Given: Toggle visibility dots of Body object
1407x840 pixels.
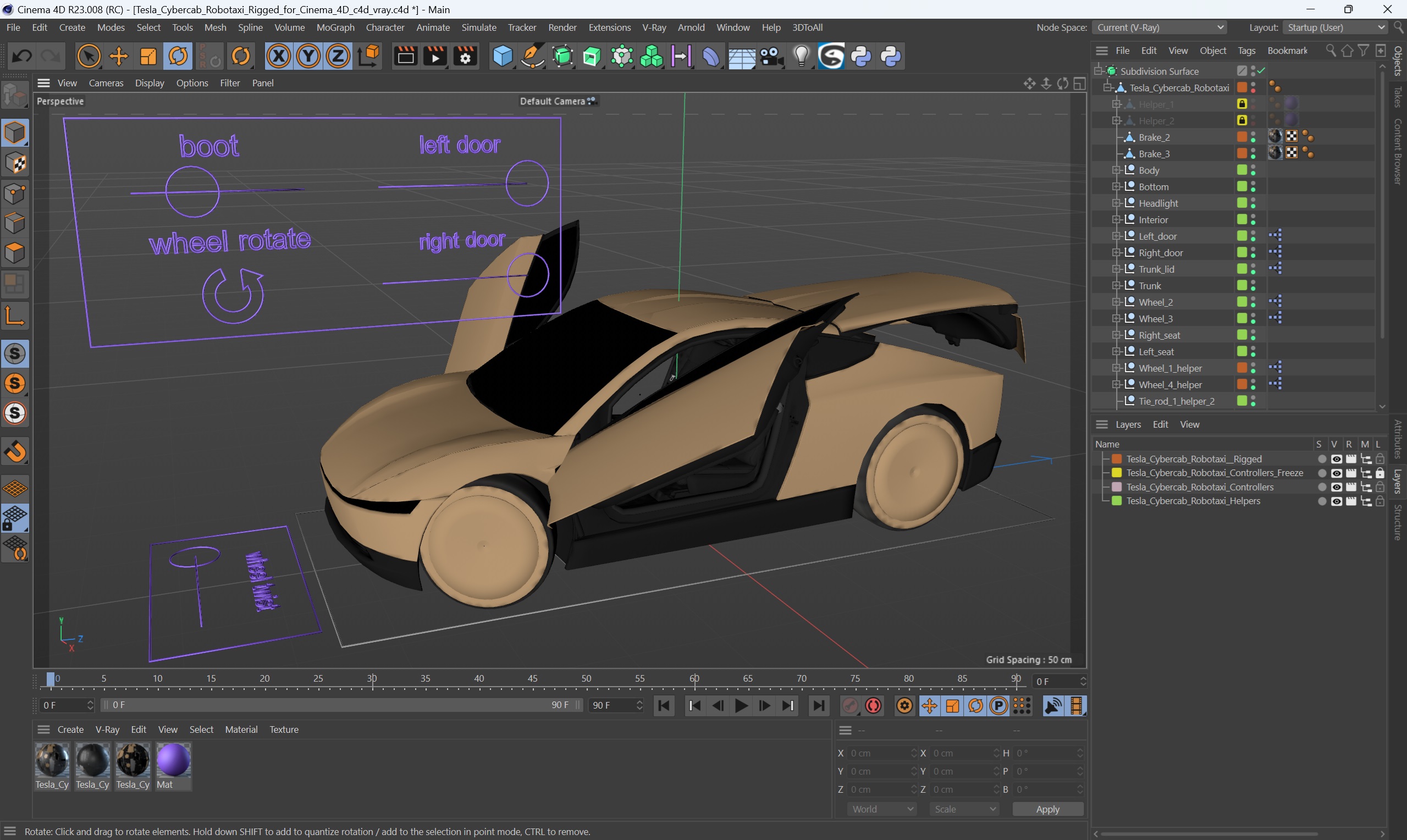Looking at the screenshot, I should [1253, 170].
